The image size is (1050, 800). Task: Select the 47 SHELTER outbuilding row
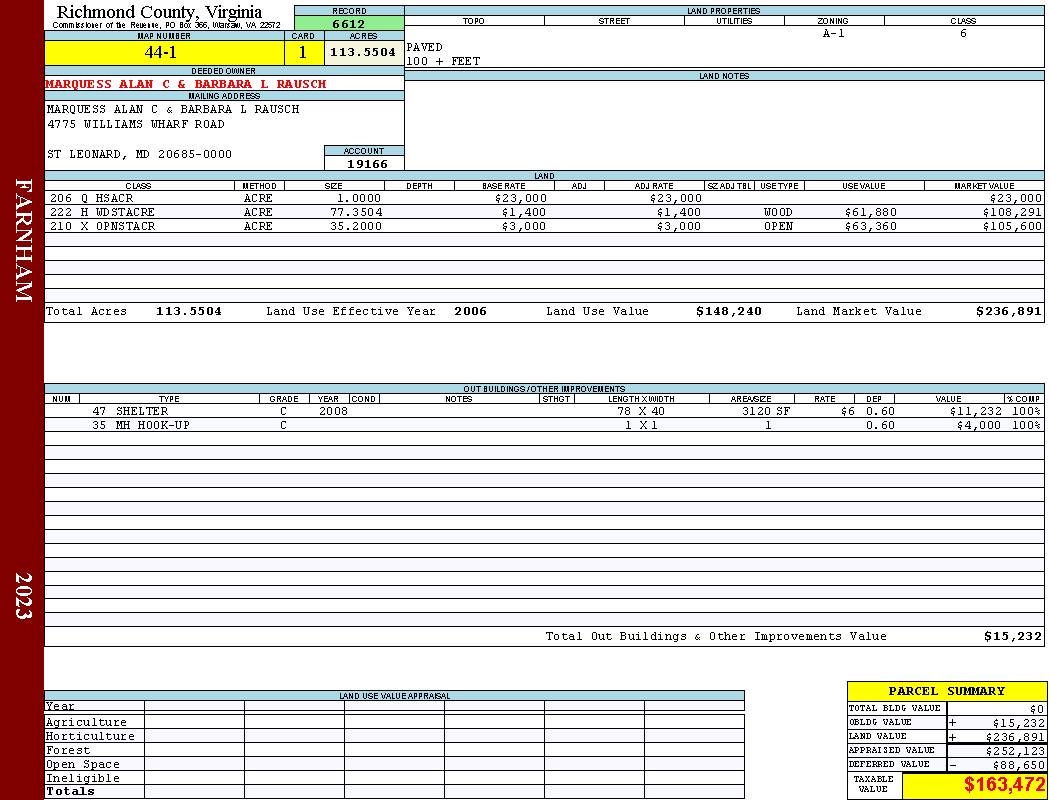pos(544,411)
